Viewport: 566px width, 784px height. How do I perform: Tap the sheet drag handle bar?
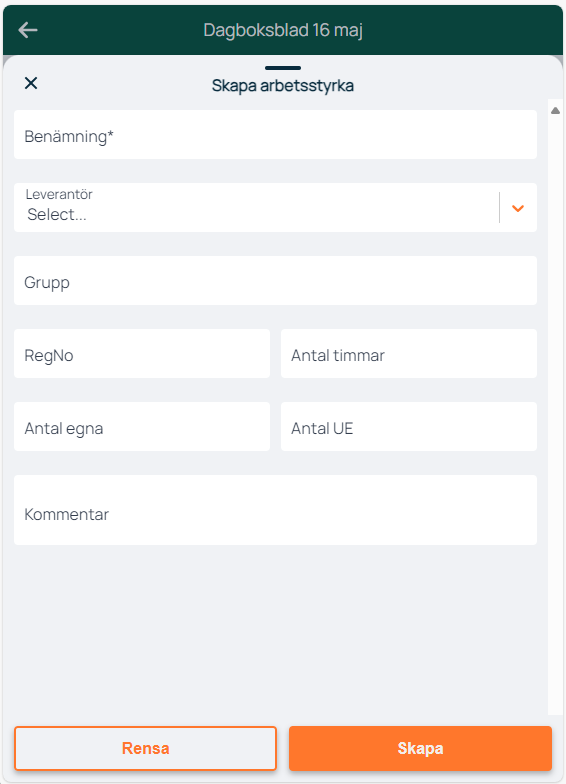click(x=283, y=68)
